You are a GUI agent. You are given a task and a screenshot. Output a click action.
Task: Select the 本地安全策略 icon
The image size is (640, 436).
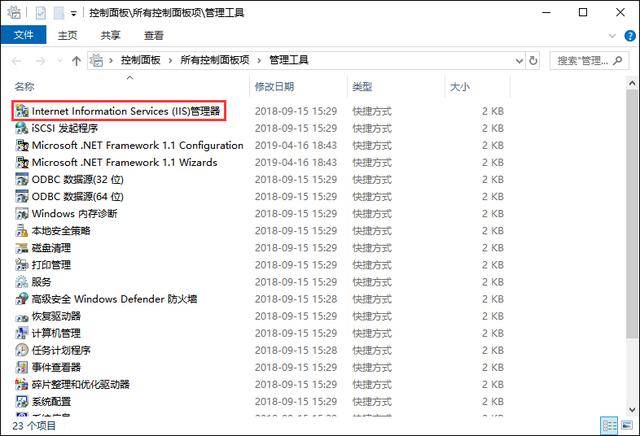pos(22,231)
